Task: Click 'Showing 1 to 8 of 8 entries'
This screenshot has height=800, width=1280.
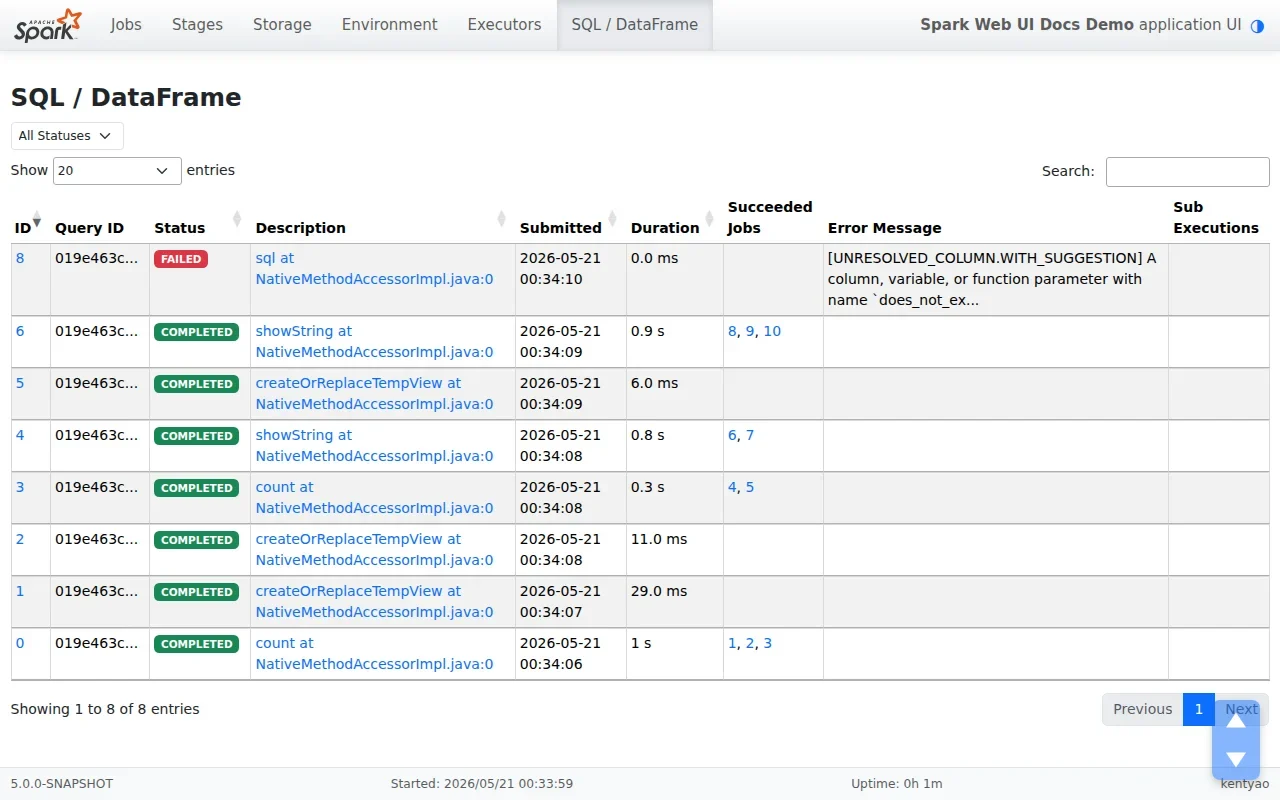Action: pyautogui.click(x=105, y=709)
